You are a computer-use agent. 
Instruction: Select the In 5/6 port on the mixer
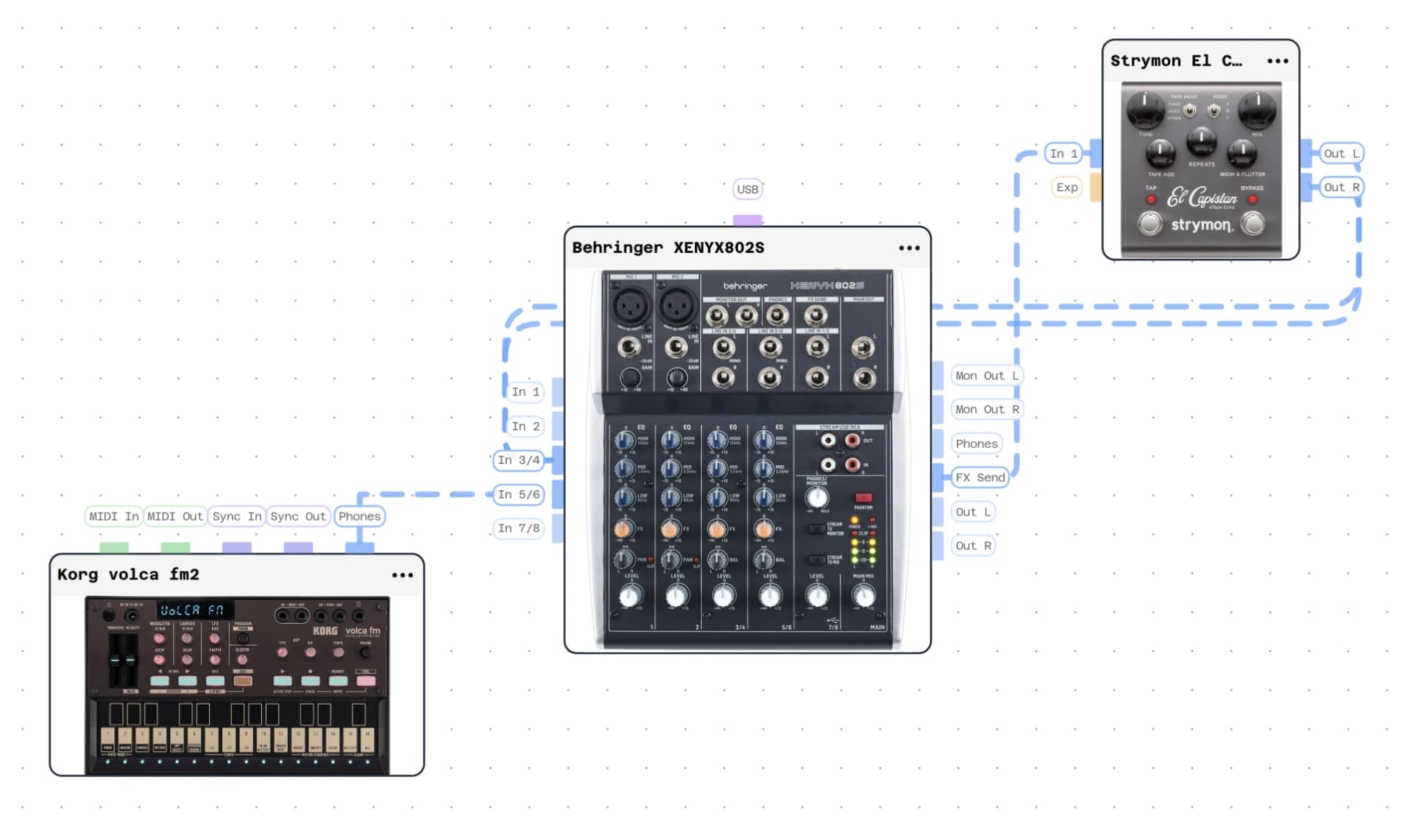(519, 494)
